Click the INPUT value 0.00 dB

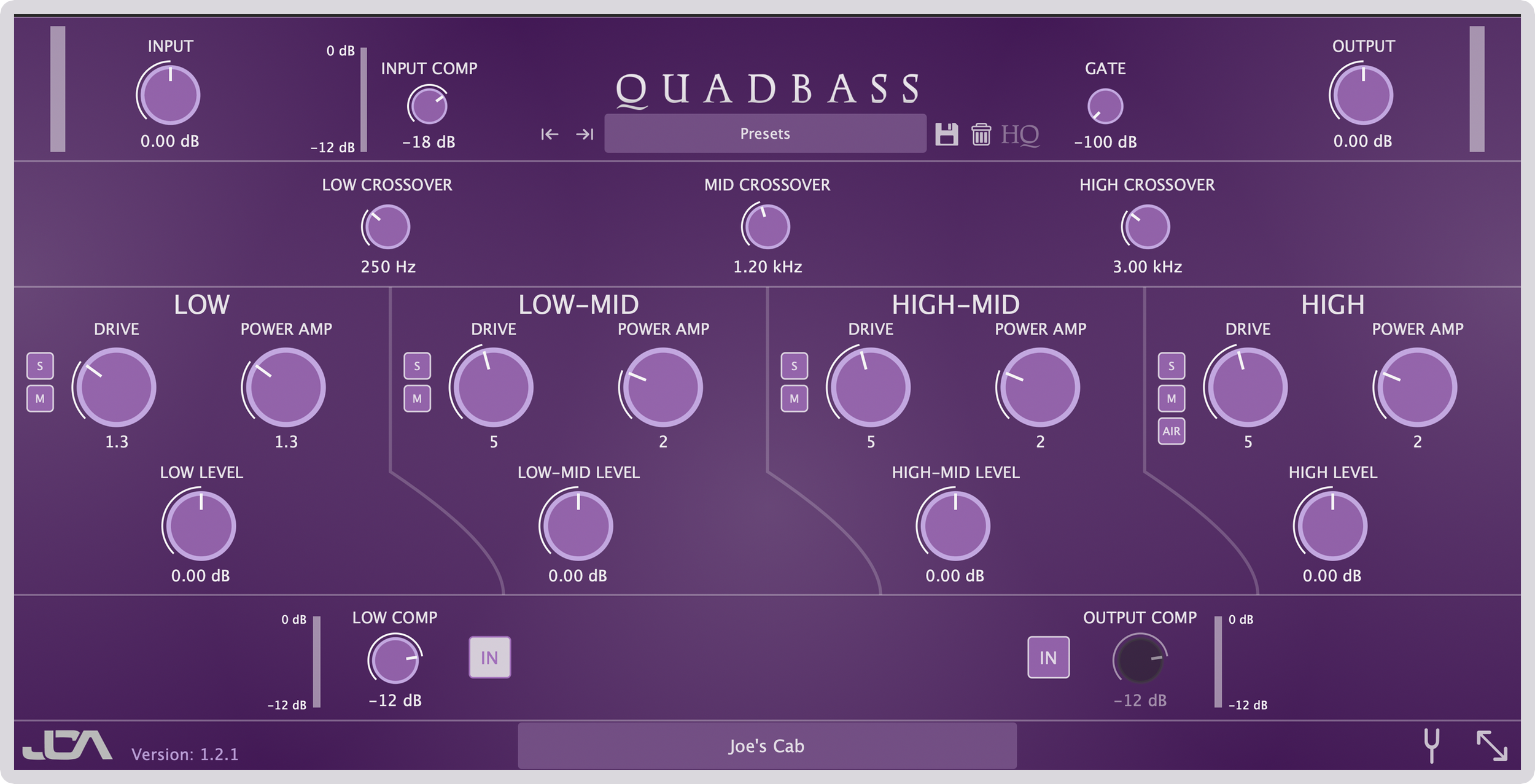point(169,141)
